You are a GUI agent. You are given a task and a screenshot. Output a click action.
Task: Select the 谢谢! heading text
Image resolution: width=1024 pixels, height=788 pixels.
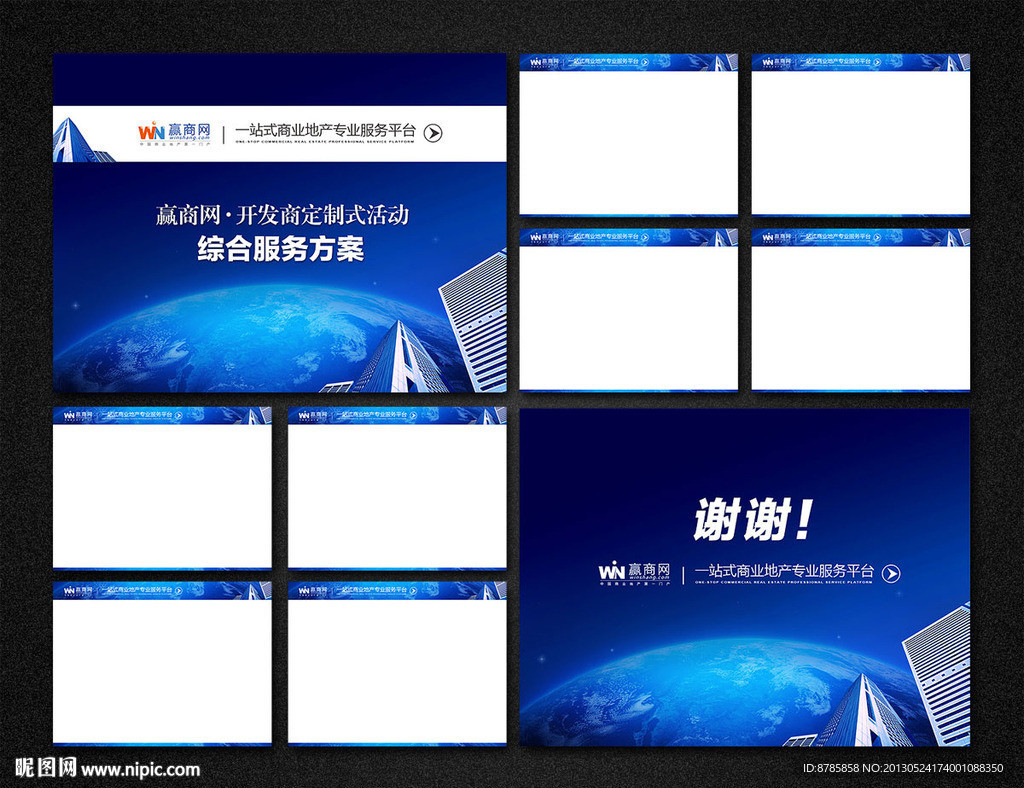[x=752, y=520]
